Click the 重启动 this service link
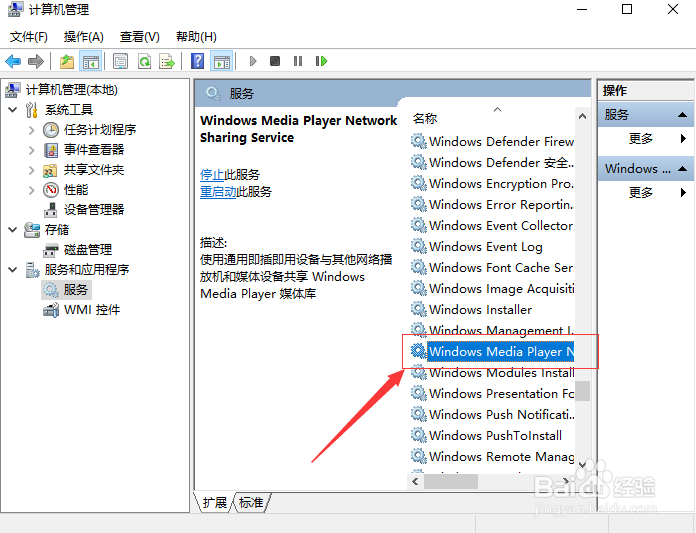 218,192
